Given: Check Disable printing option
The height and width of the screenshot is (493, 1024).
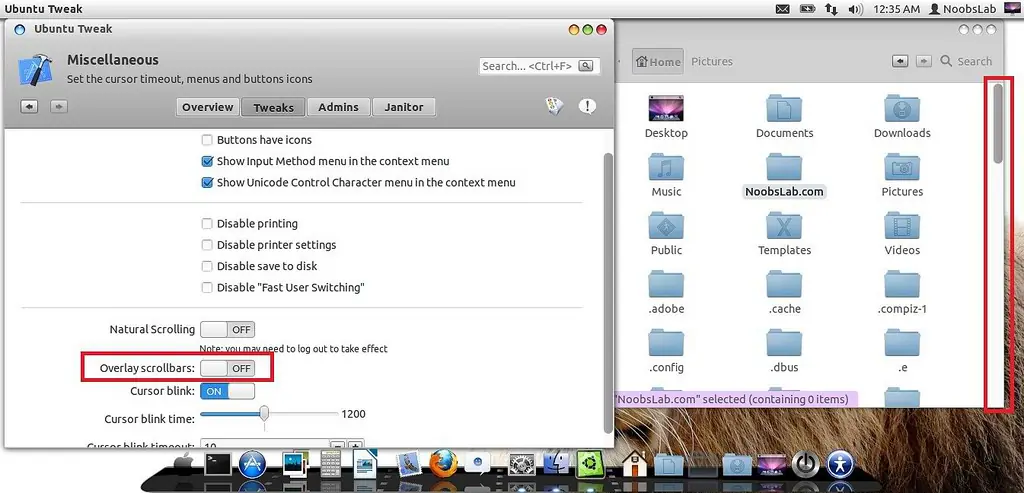Looking at the screenshot, I should coord(207,223).
